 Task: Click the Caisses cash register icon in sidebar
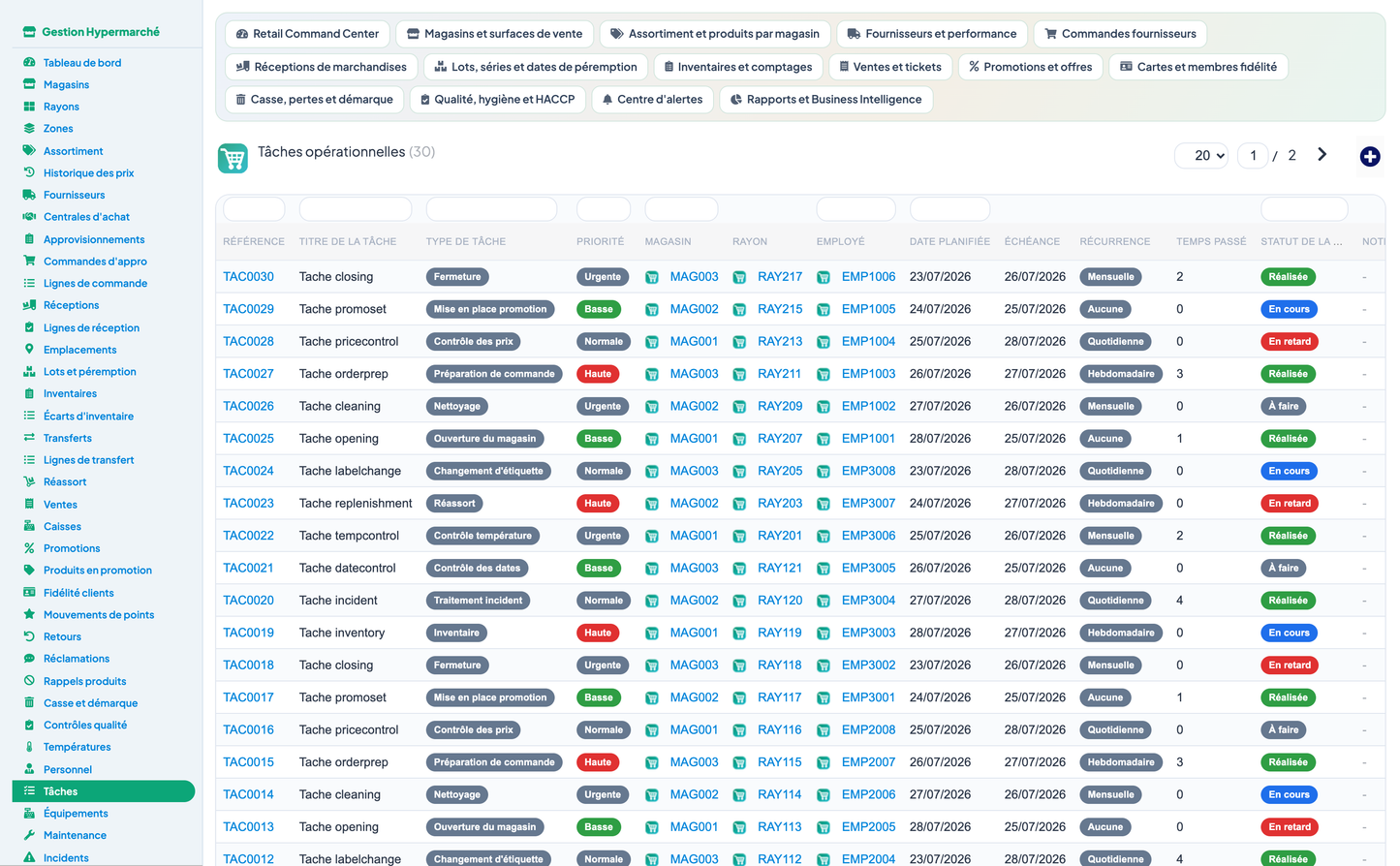pyautogui.click(x=29, y=526)
